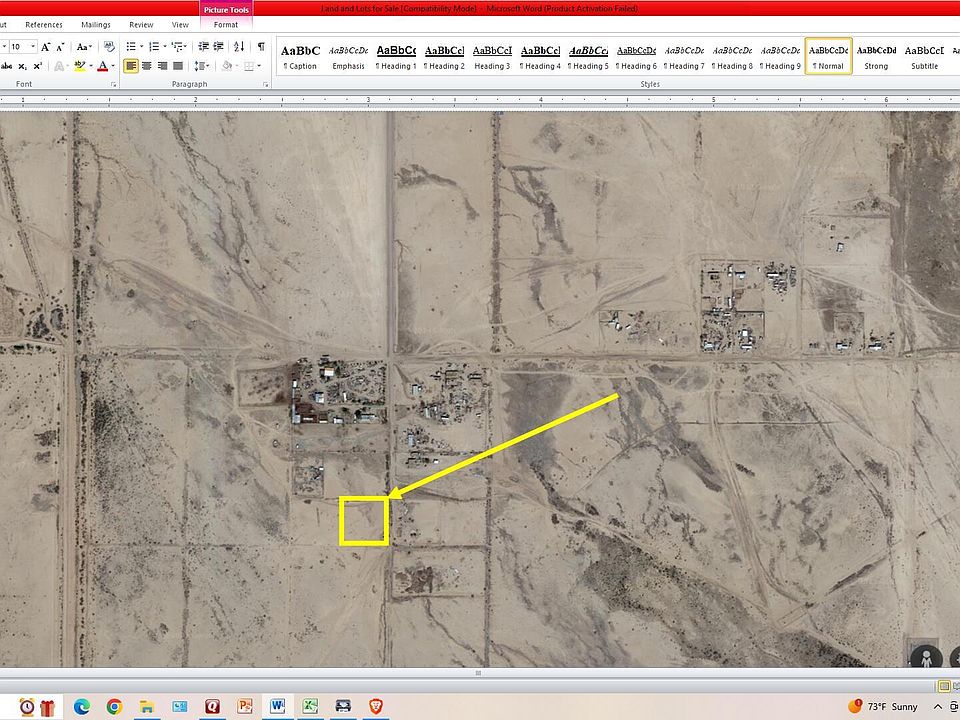Screen dimensions: 960x720
Task: Apply the Subtitle style
Action: coord(924,56)
